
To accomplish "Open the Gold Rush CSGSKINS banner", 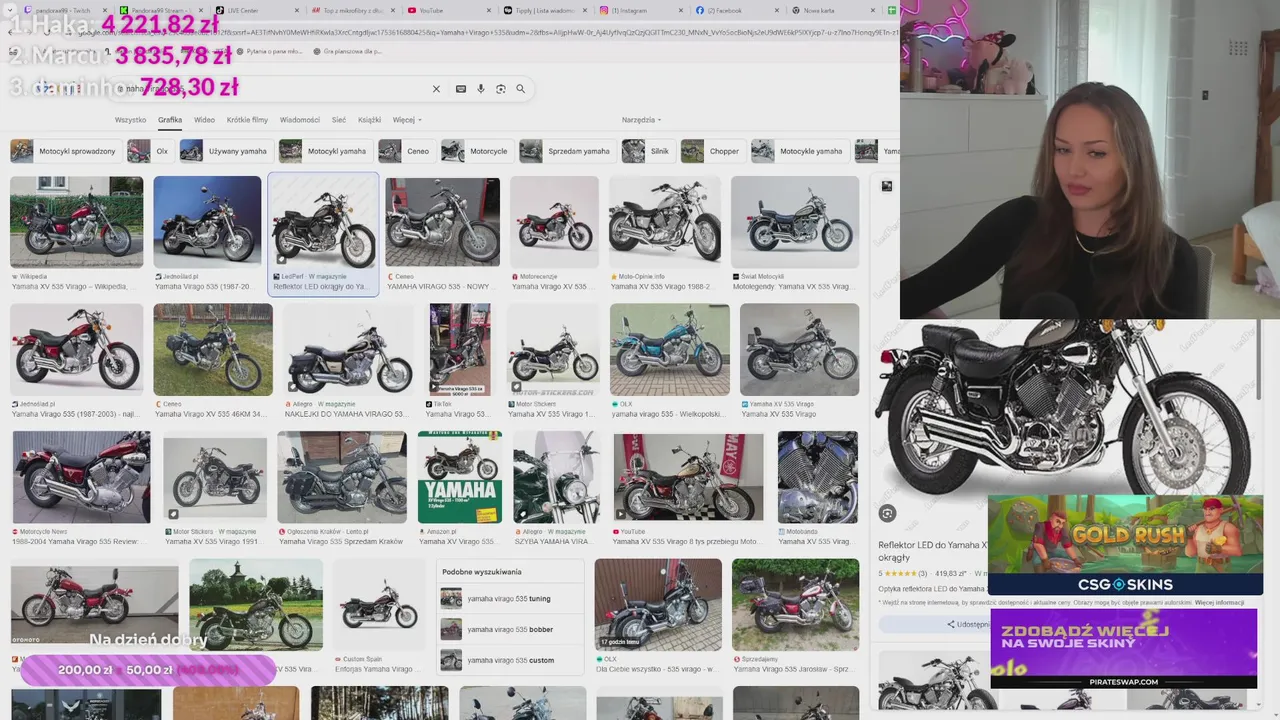I will [x=1125, y=545].
